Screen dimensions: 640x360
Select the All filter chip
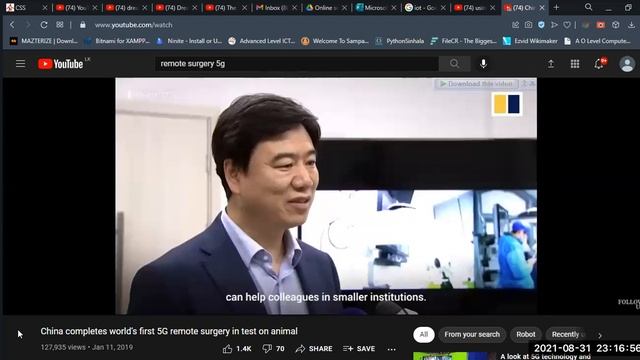click(x=424, y=334)
